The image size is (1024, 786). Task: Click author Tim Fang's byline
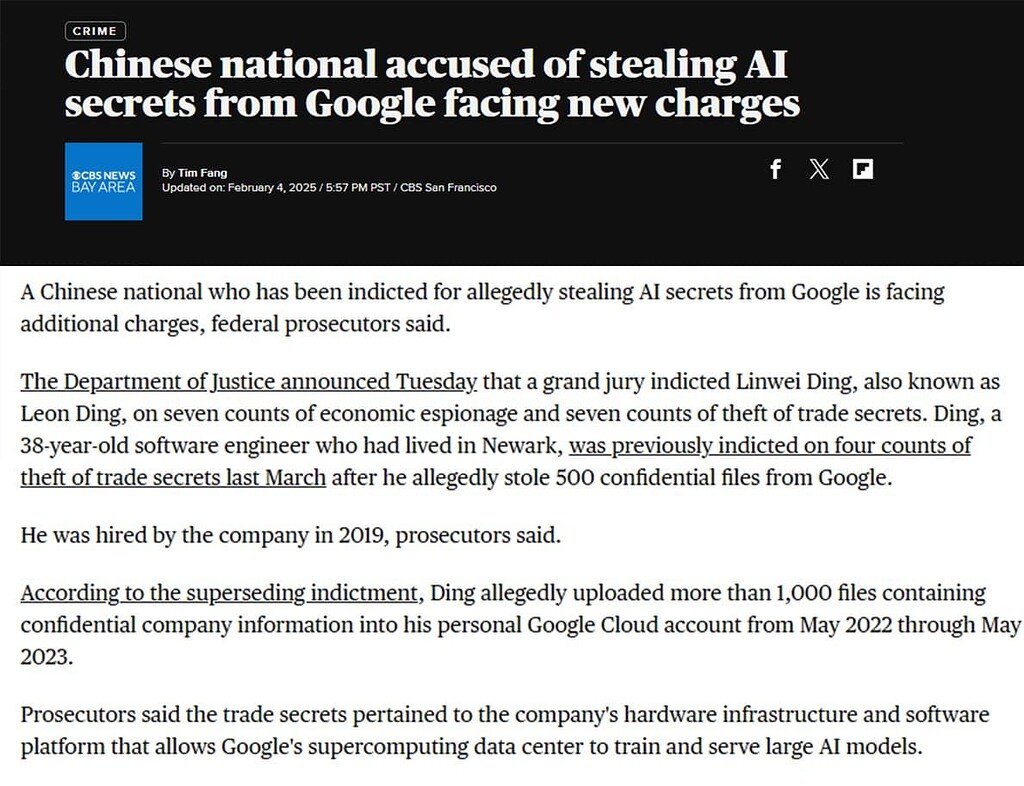[200, 172]
